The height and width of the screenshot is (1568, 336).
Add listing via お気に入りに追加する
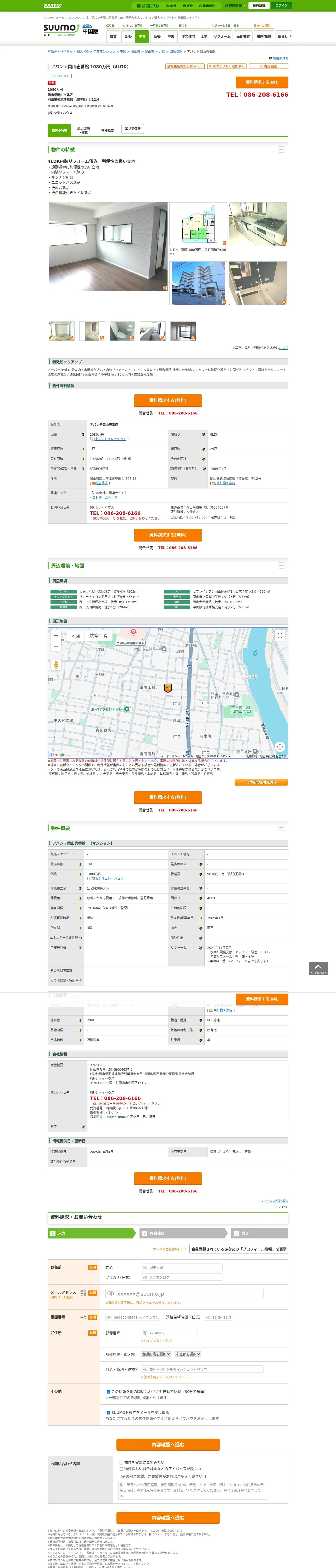227,66
